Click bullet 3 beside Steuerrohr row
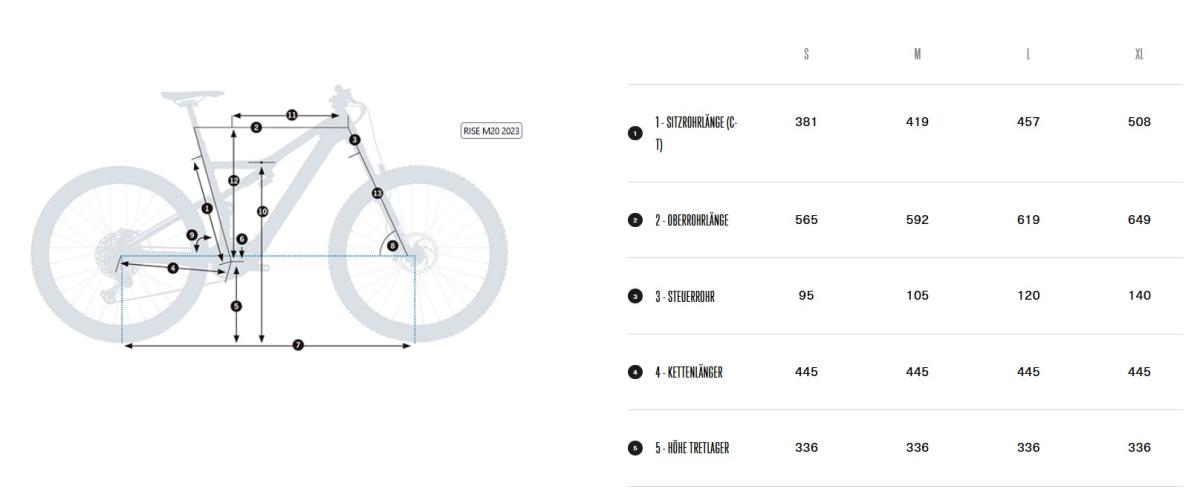This screenshot has width=1200, height=500. pos(634,296)
